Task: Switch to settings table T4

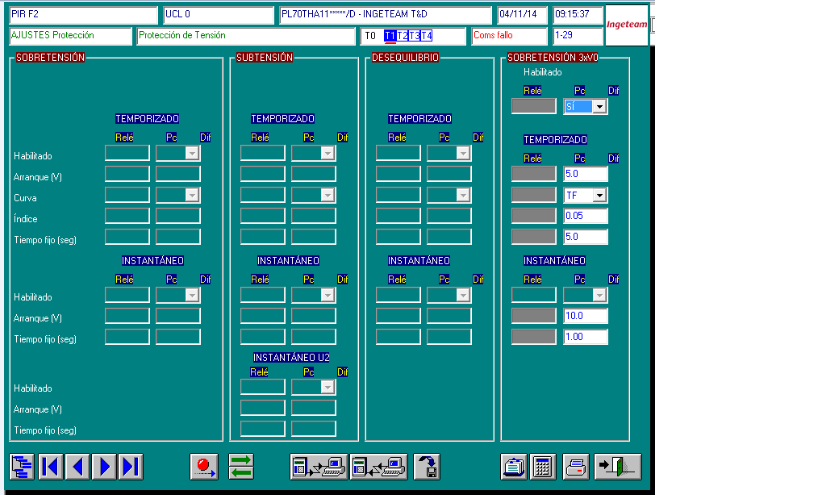Action: 427,36
